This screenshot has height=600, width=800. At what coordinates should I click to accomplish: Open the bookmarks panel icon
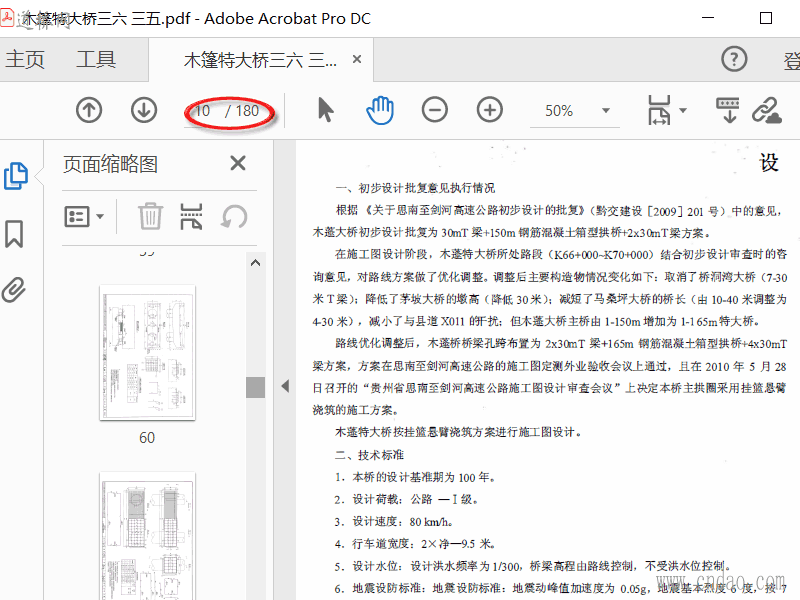14,234
